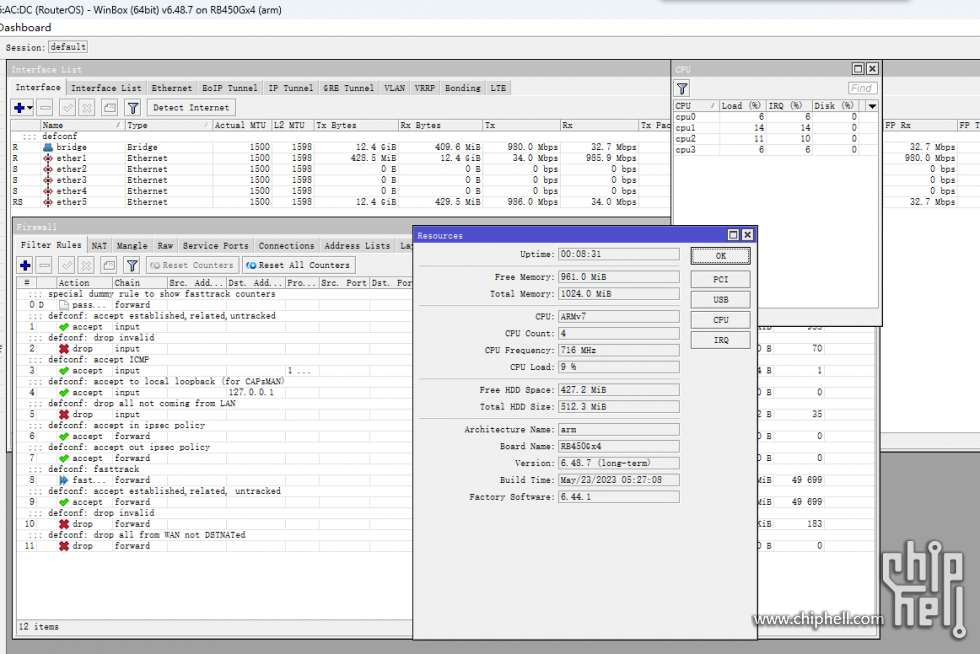Sort interfaces by the Tx Bytes column header
The width and height of the screenshot is (980, 654).
coord(356,126)
